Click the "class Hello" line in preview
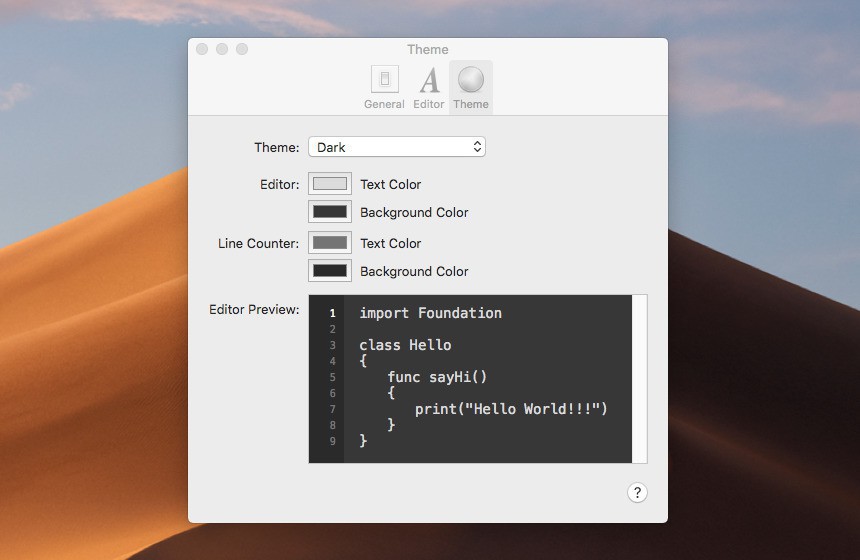Image resolution: width=860 pixels, height=560 pixels. point(405,345)
